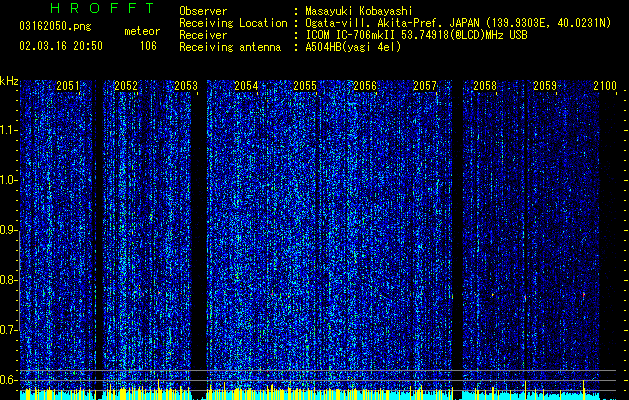Click the 1.1 kHz axis tick label
629x400 pixels.
(x=9, y=130)
